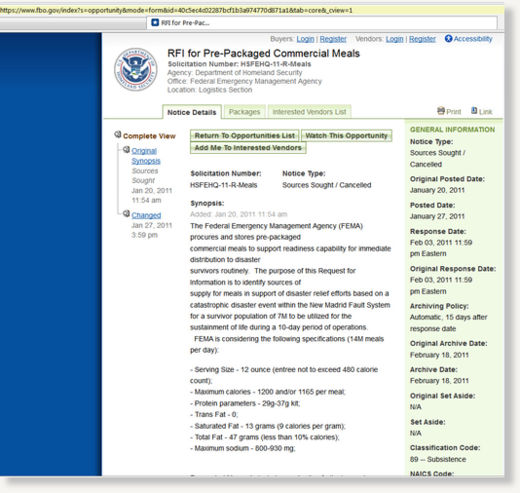Click 'Jan 27, 2011' under Changed

pos(152,225)
